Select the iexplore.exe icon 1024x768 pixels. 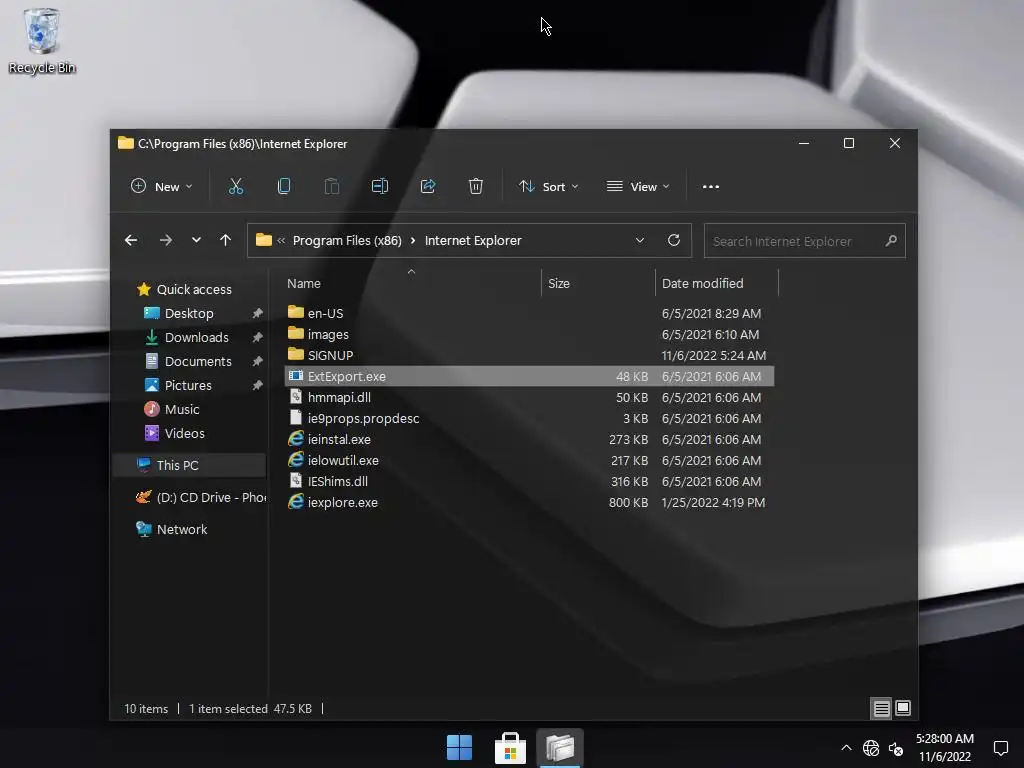pyautogui.click(x=296, y=502)
